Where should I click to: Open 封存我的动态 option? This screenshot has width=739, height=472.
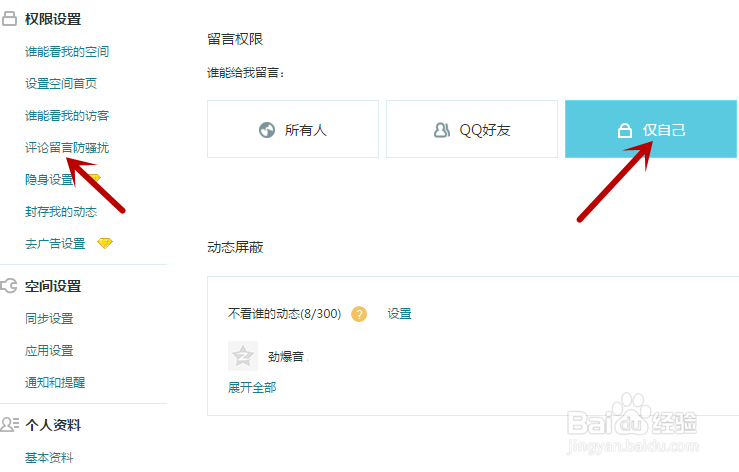61,212
